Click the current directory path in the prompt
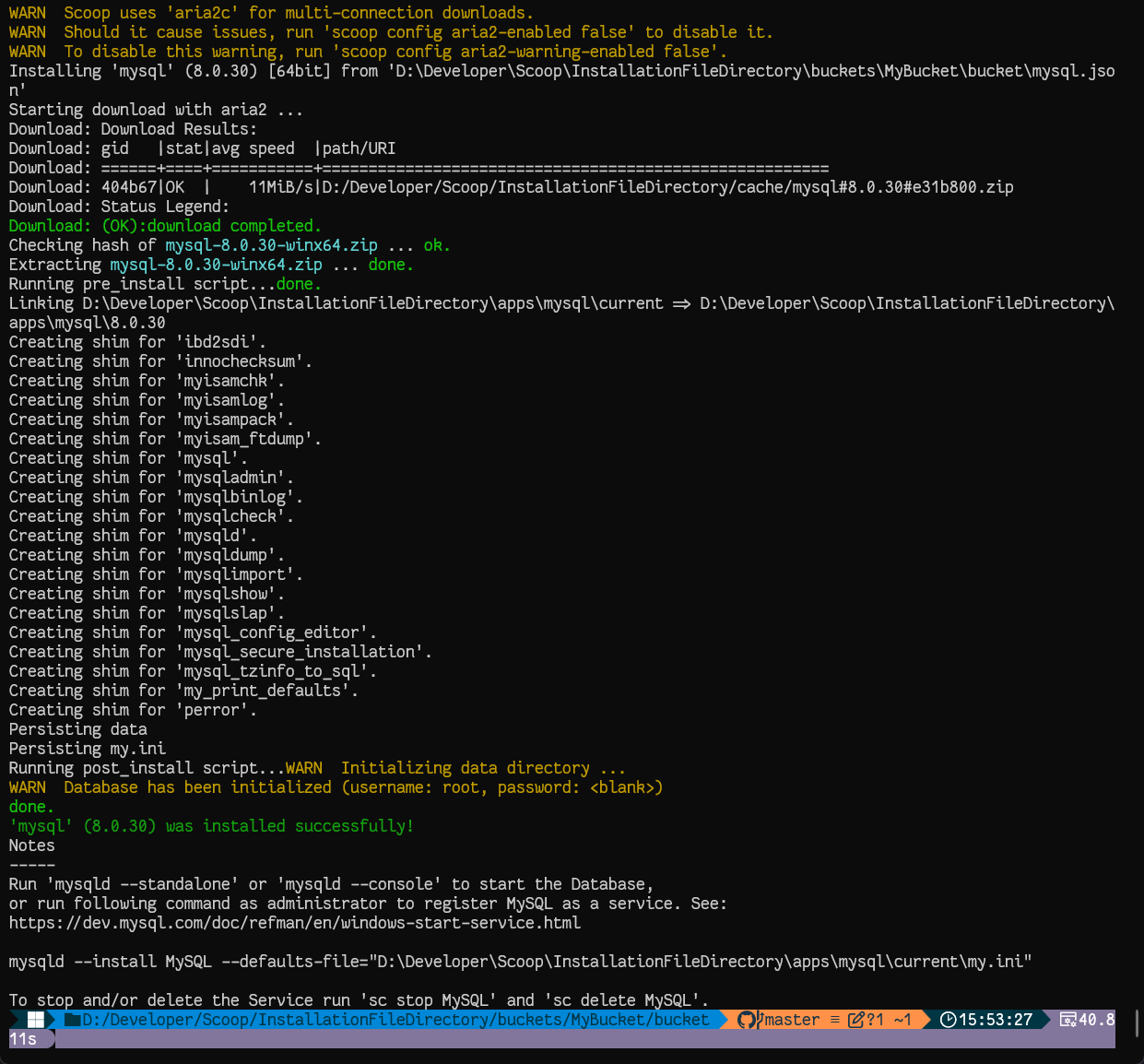Viewport: 1144px width, 1064px height. click(395, 1019)
